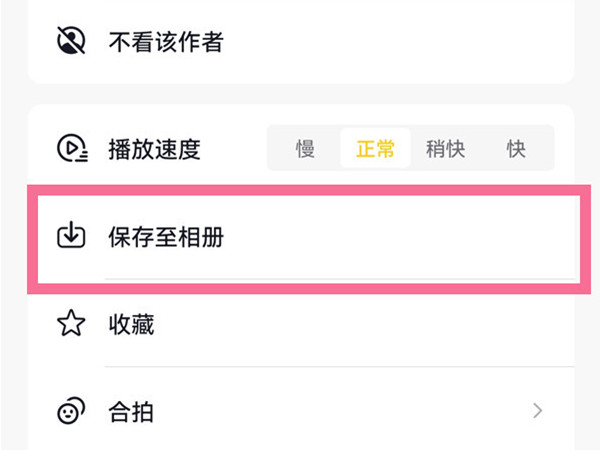Expand the 合拍 row with its chevron arrow
This screenshot has width=600, height=450.
tap(538, 410)
